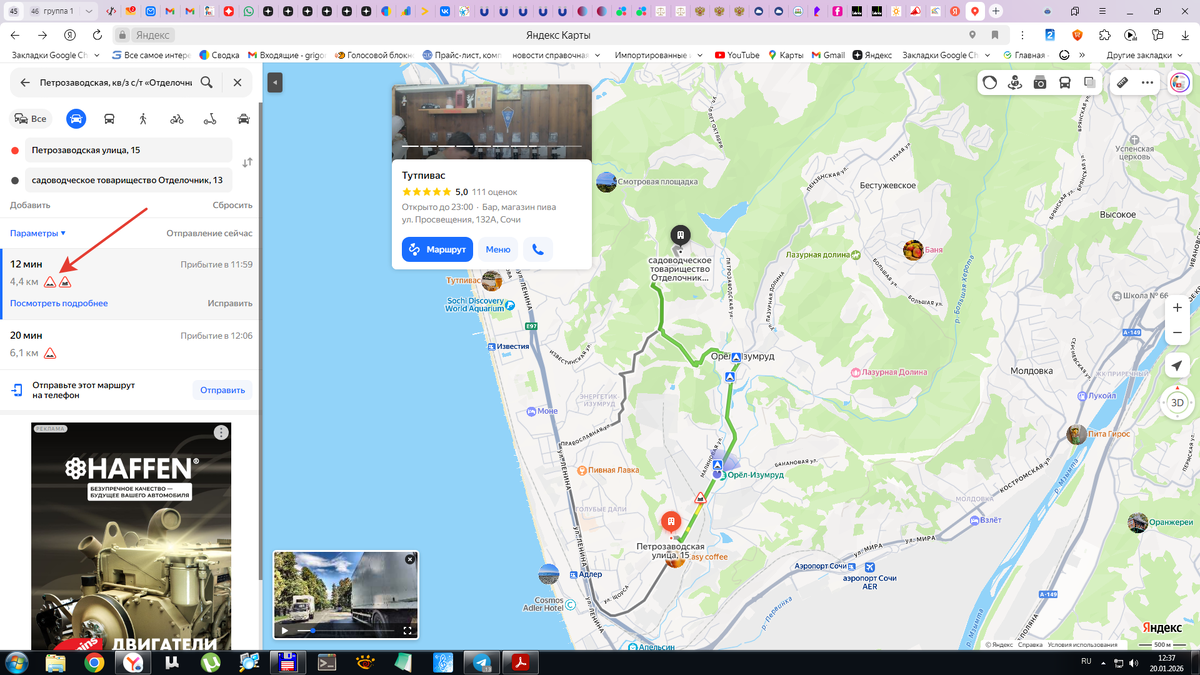Open Отправление сейчас departure time
This screenshot has width=1200, height=675.
209,233
